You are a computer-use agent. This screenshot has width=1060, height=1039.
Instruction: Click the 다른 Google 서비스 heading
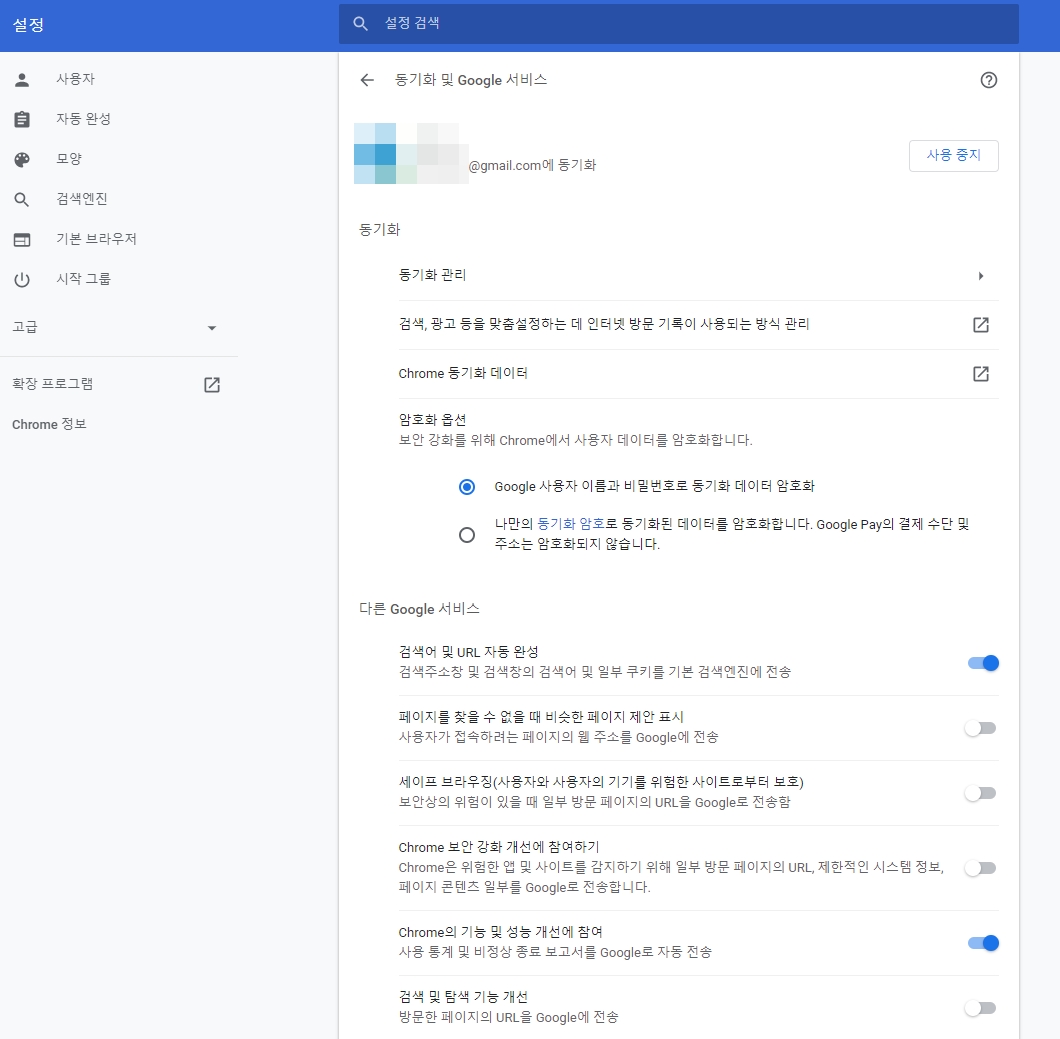(x=419, y=609)
